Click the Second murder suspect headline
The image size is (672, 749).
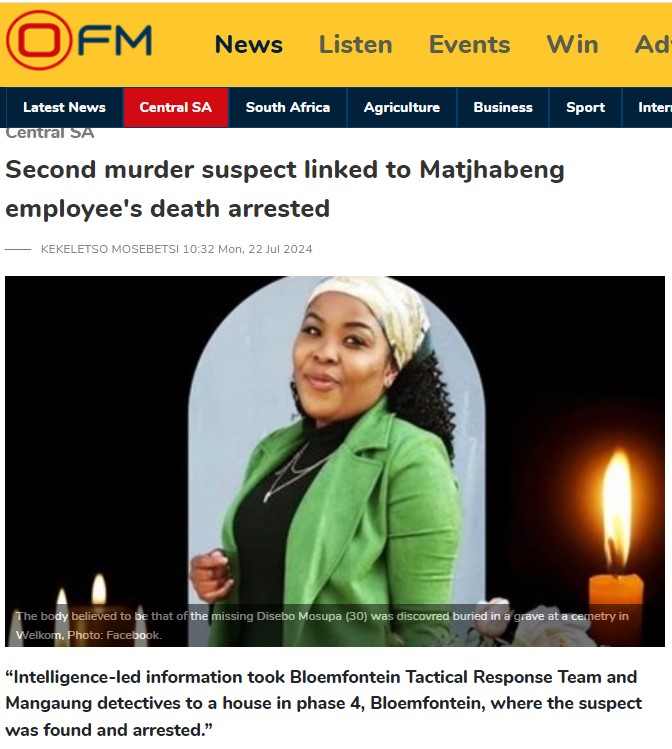285,189
